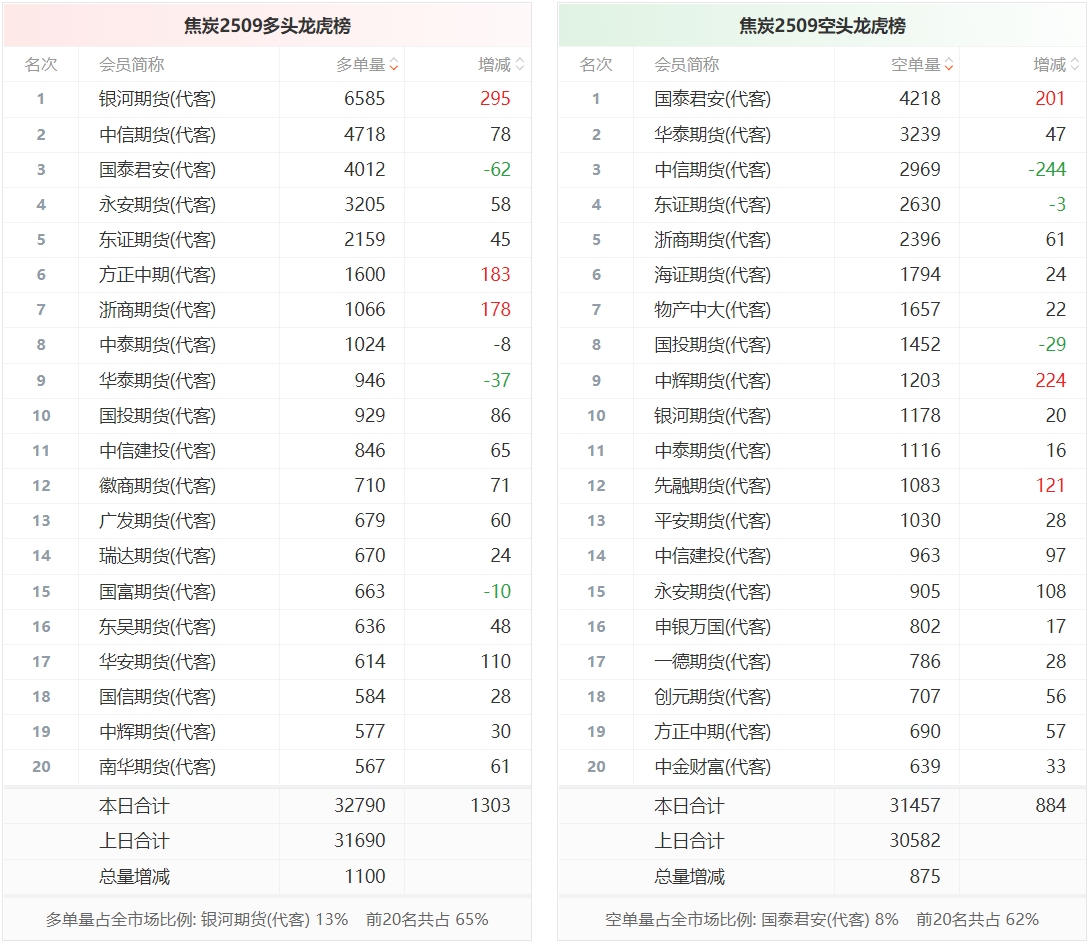Viewport: 1091px width, 946px height.
Task: Select 浙商期货(代客) in the short table rank 5
Action: [712, 239]
